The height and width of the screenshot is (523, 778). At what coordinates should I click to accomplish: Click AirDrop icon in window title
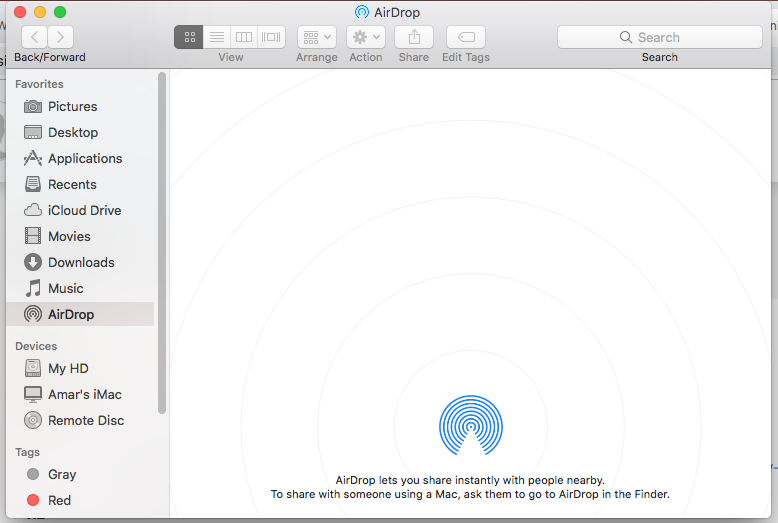[x=362, y=12]
